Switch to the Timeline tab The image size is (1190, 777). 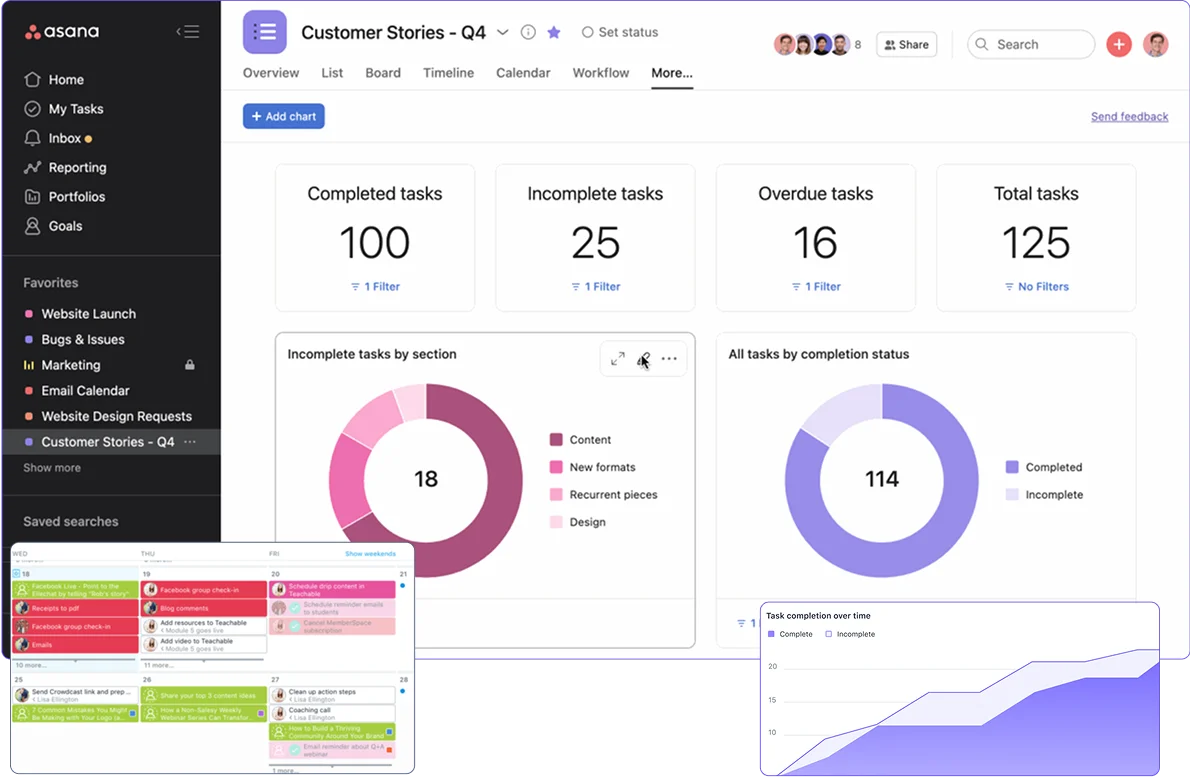pyautogui.click(x=449, y=73)
